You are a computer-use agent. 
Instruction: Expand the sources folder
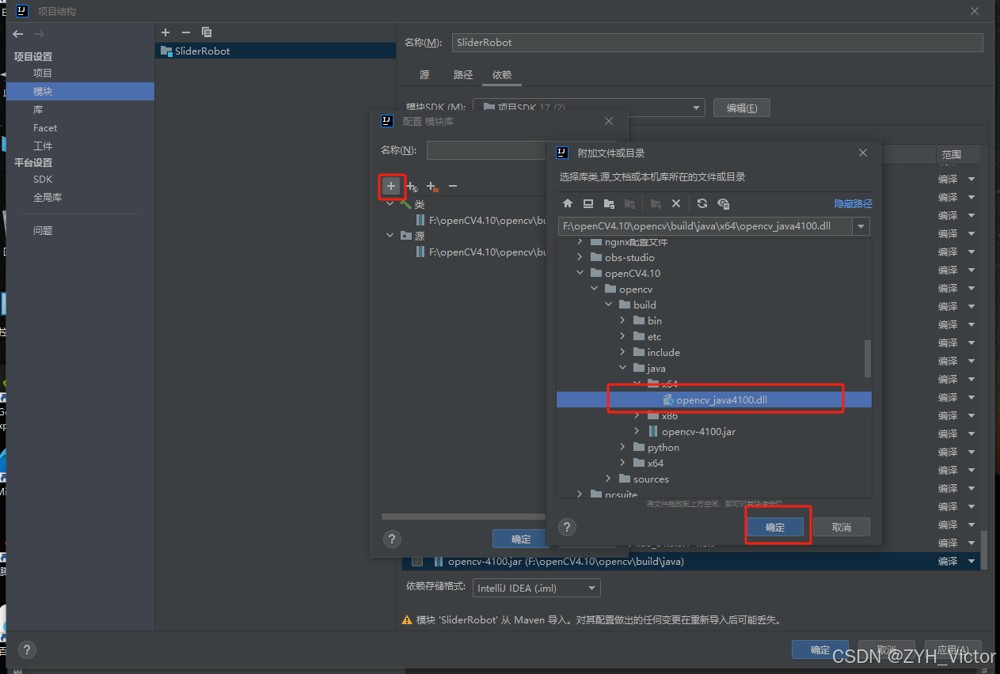pyautogui.click(x=608, y=479)
